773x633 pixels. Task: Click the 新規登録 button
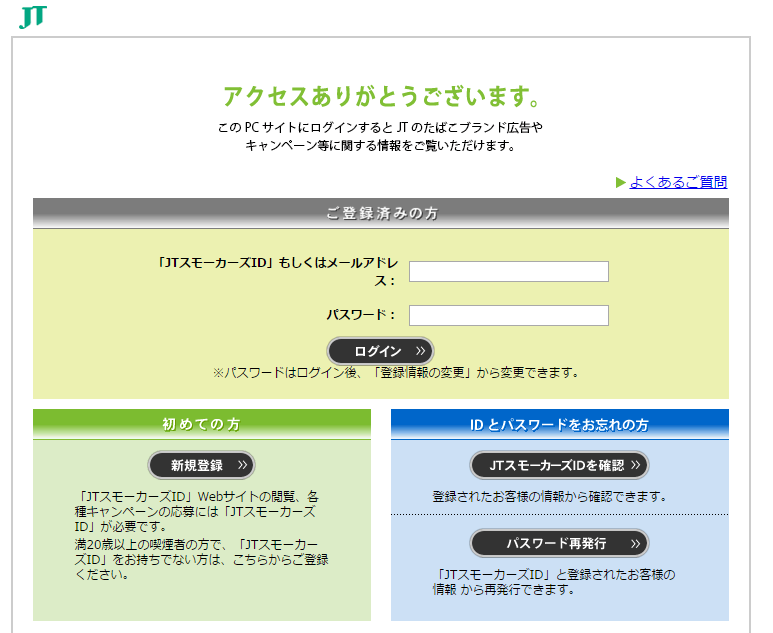click(201, 465)
